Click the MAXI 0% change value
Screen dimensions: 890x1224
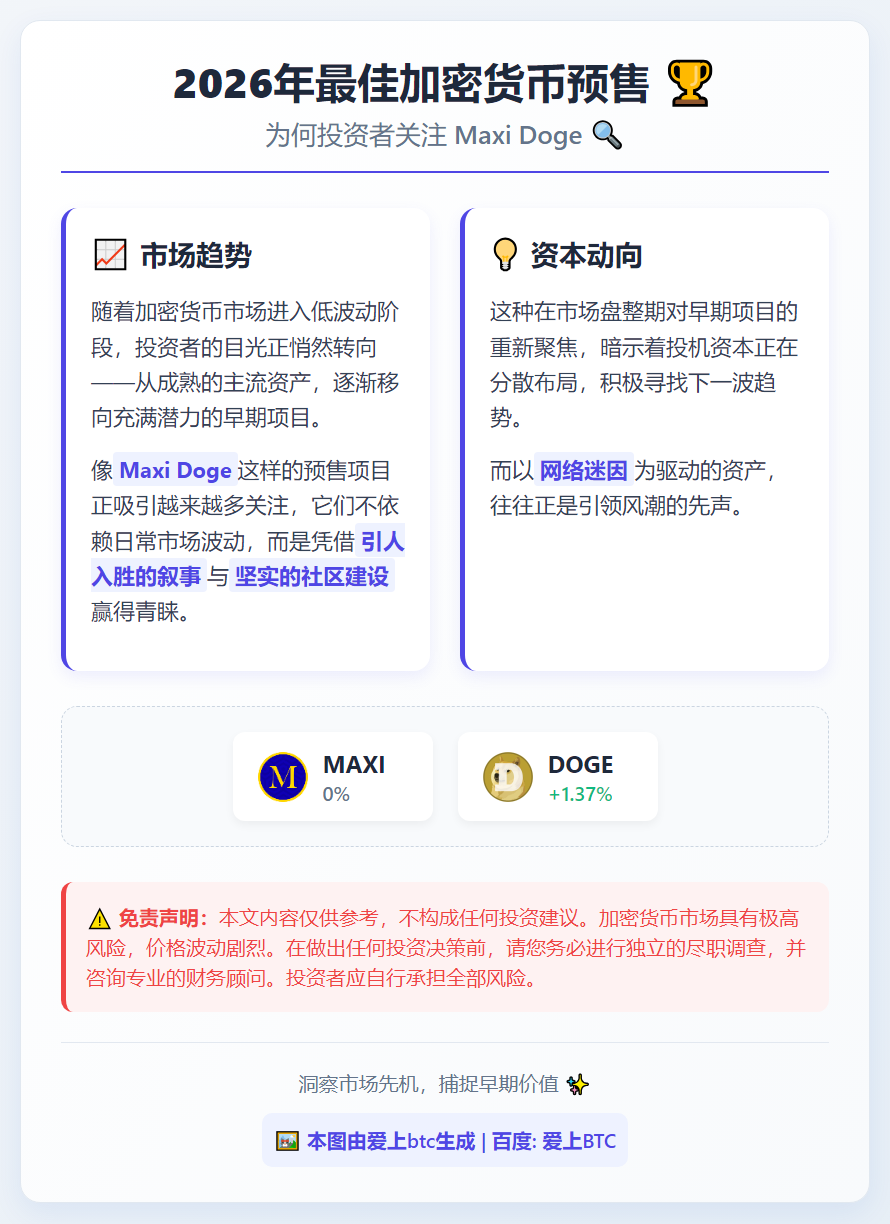336,795
